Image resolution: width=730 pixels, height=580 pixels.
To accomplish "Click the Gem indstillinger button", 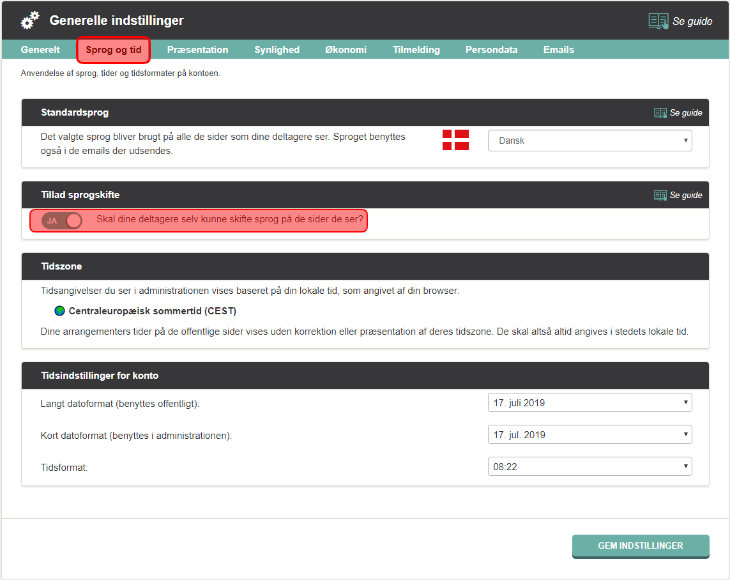I will [640, 546].
